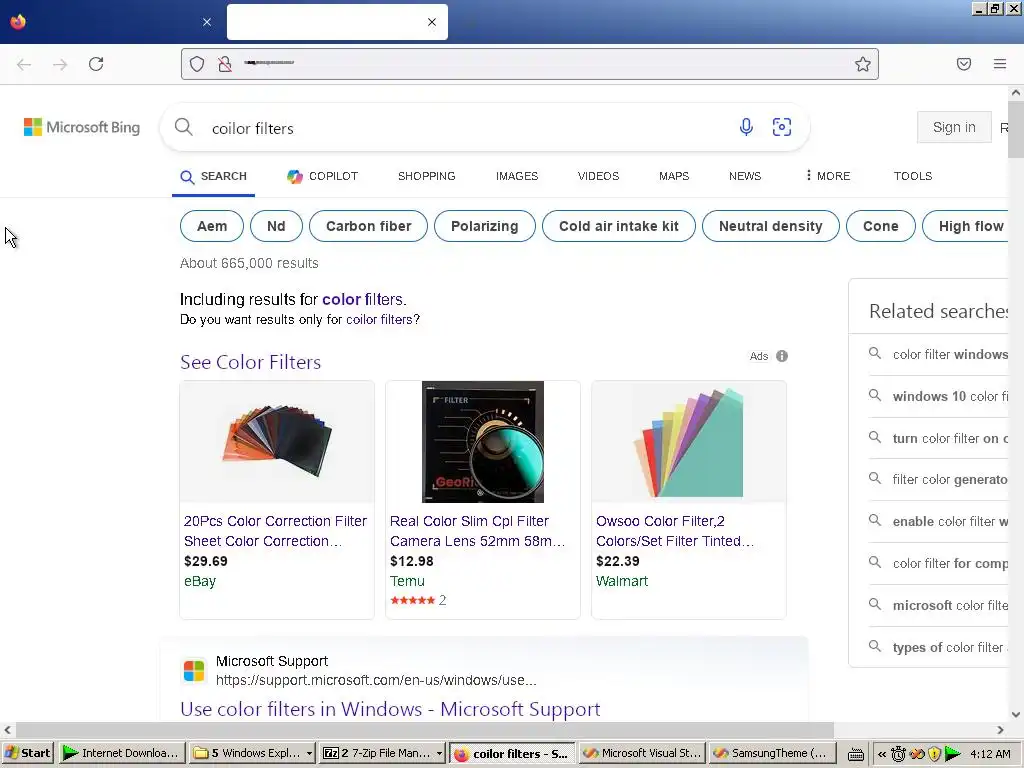Click the Bing search magnifier icon
Viewport: 1024px width, 768px height.
click(184, 127)
